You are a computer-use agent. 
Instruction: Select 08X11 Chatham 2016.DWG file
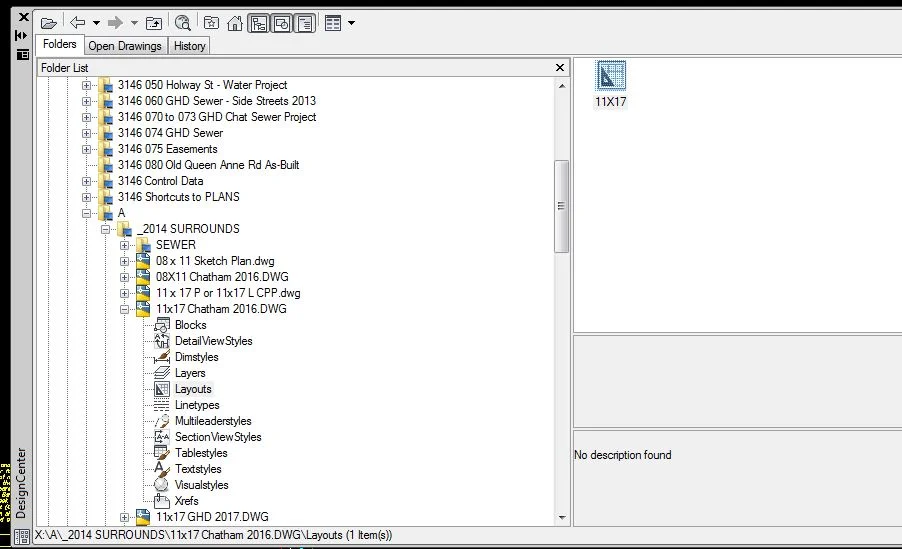222,277
